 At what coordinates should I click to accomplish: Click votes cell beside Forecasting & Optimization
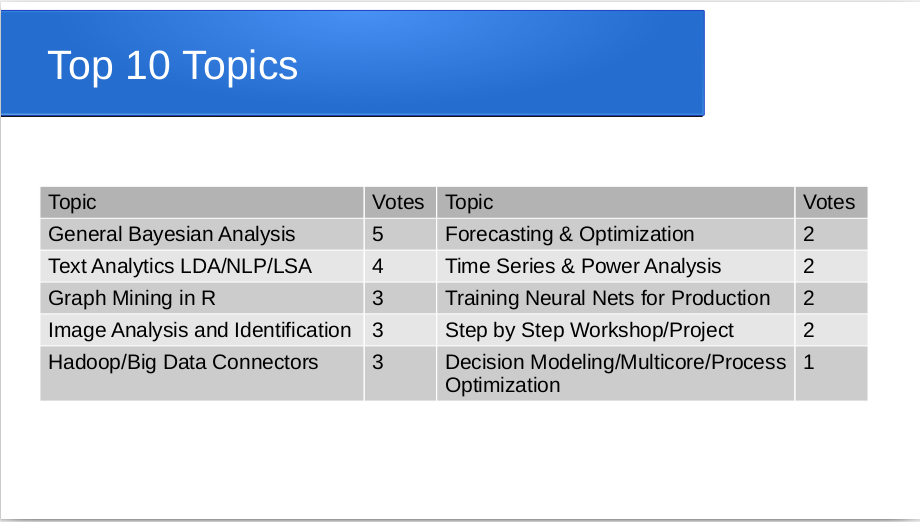831,234
